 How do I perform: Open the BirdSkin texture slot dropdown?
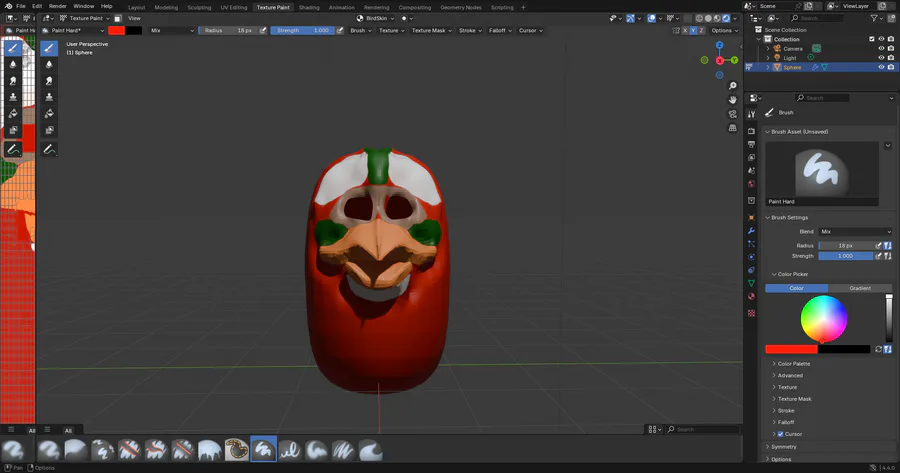(x=375, y=18)
